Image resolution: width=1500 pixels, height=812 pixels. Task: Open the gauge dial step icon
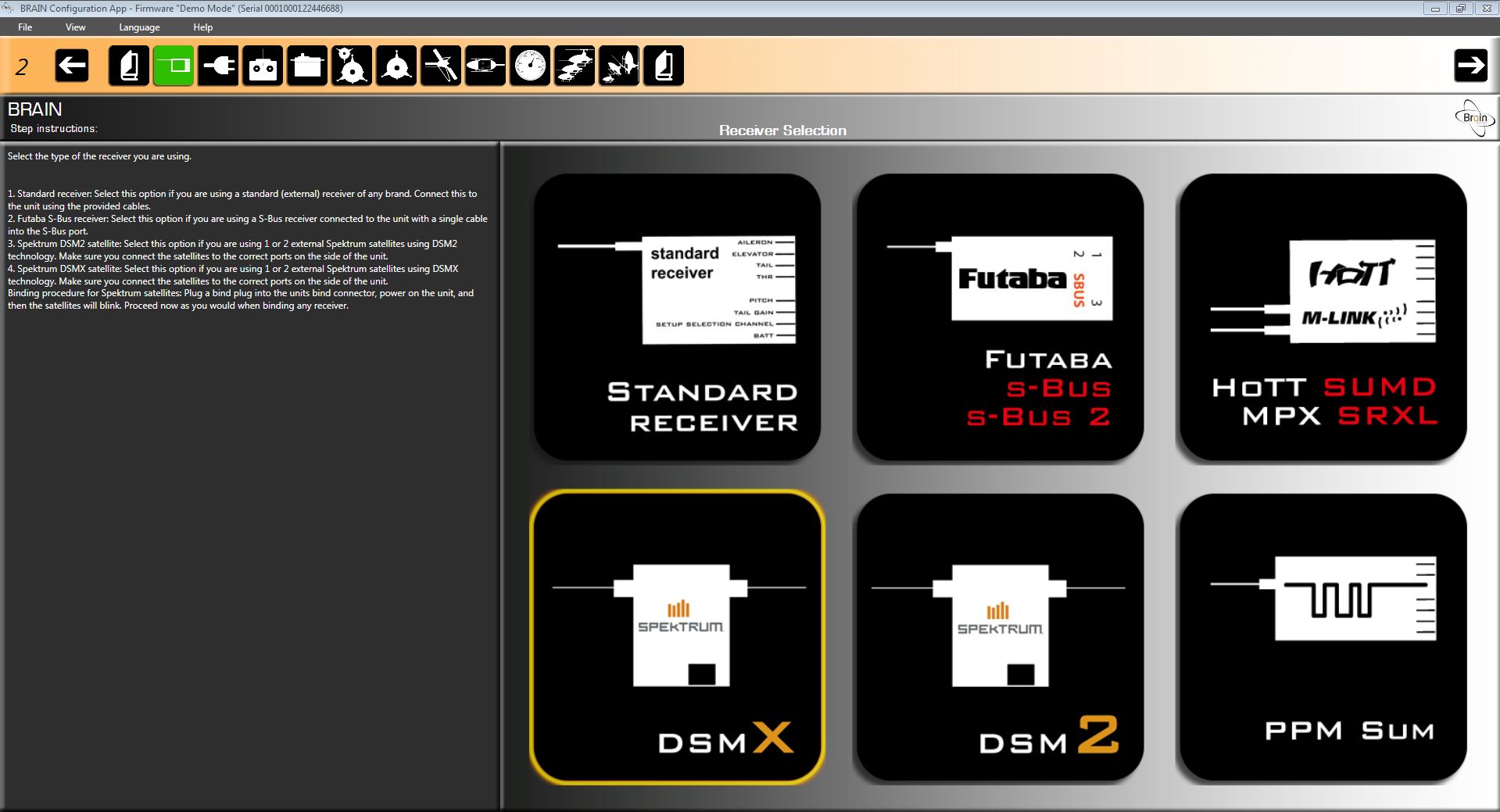[x=531, y=66]
